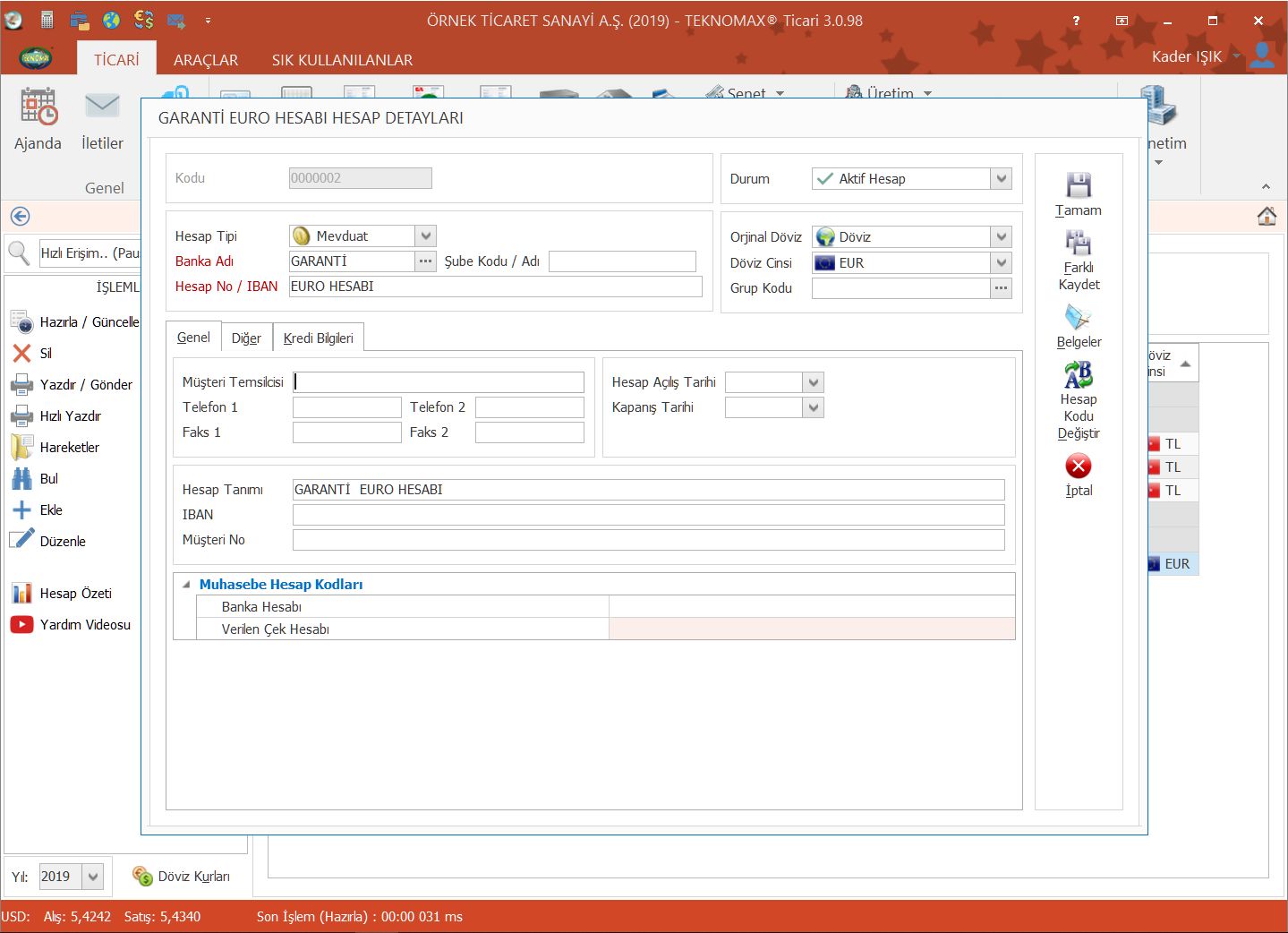Viewport: 1288px width, 933px height.
Task: Click the Hızlı Erişim search box
Action: point(90,253)
